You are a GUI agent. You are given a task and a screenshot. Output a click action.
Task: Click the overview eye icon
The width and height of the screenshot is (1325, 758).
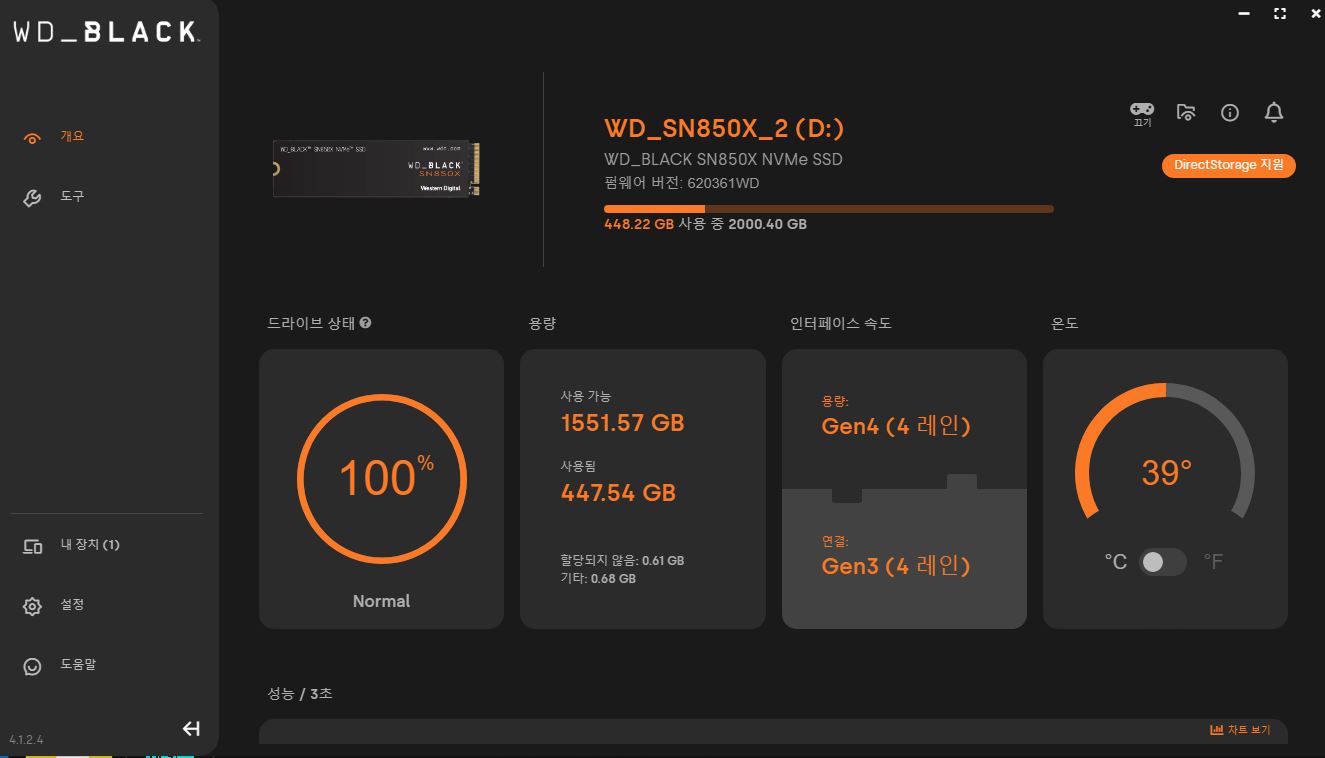tap(32, 138)
